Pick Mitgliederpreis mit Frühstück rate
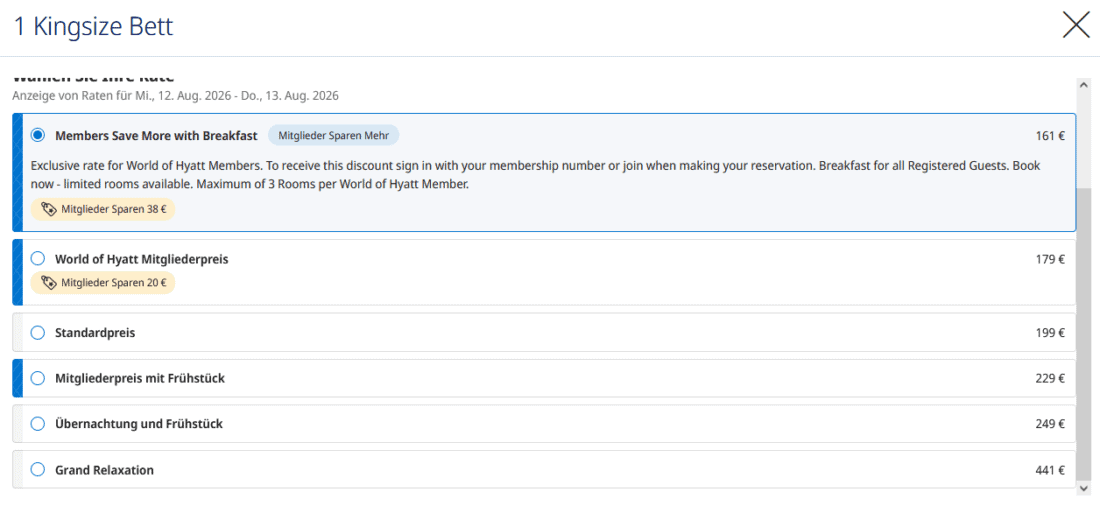This screenshot has height=506, width=1100. pos(38,378)
